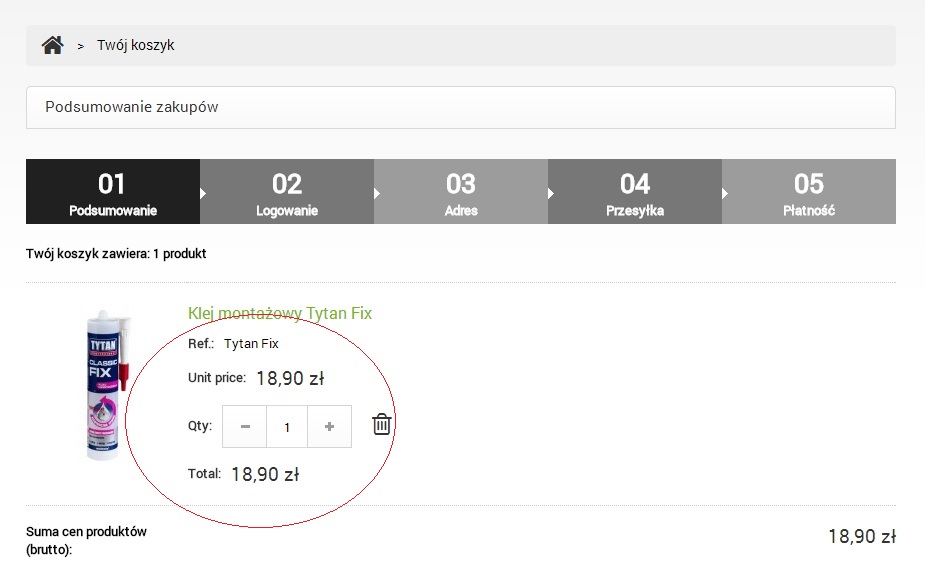This screenshot has height=563, width=925.
Task: Go to the home page icon
Action: [x=53, y=45]
